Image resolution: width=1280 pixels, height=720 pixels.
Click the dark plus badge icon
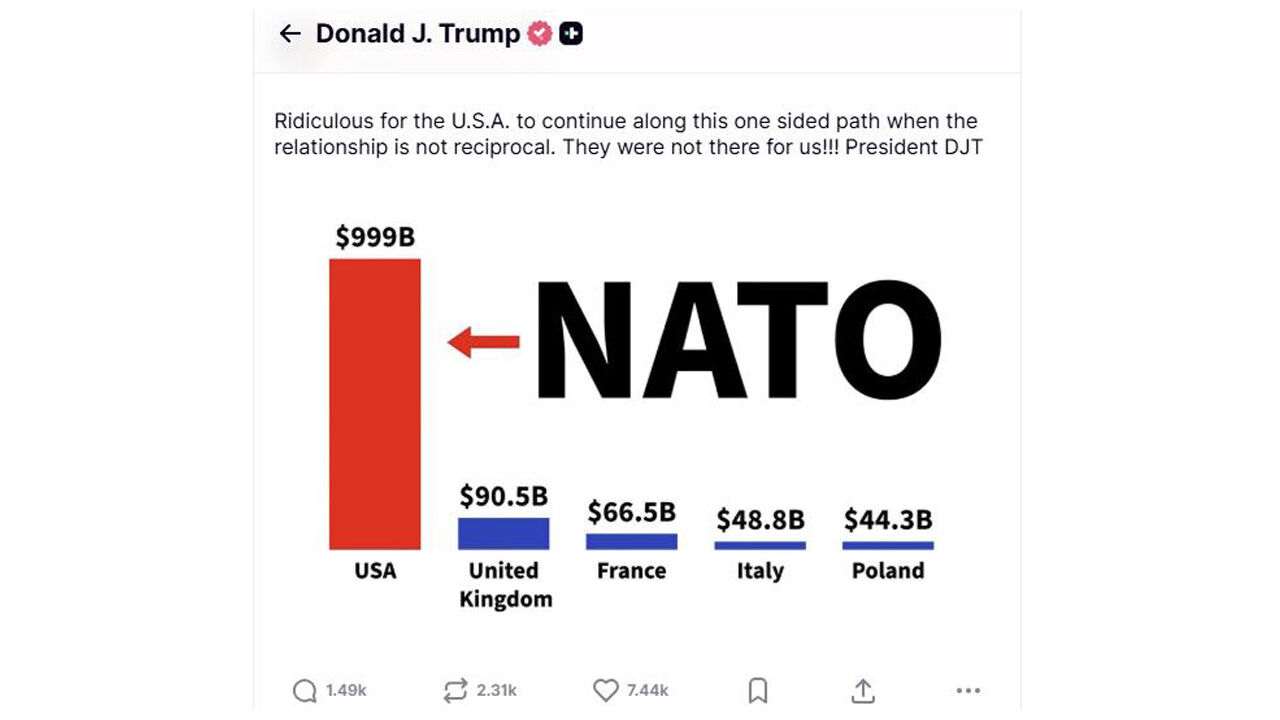tap(571, 34)
